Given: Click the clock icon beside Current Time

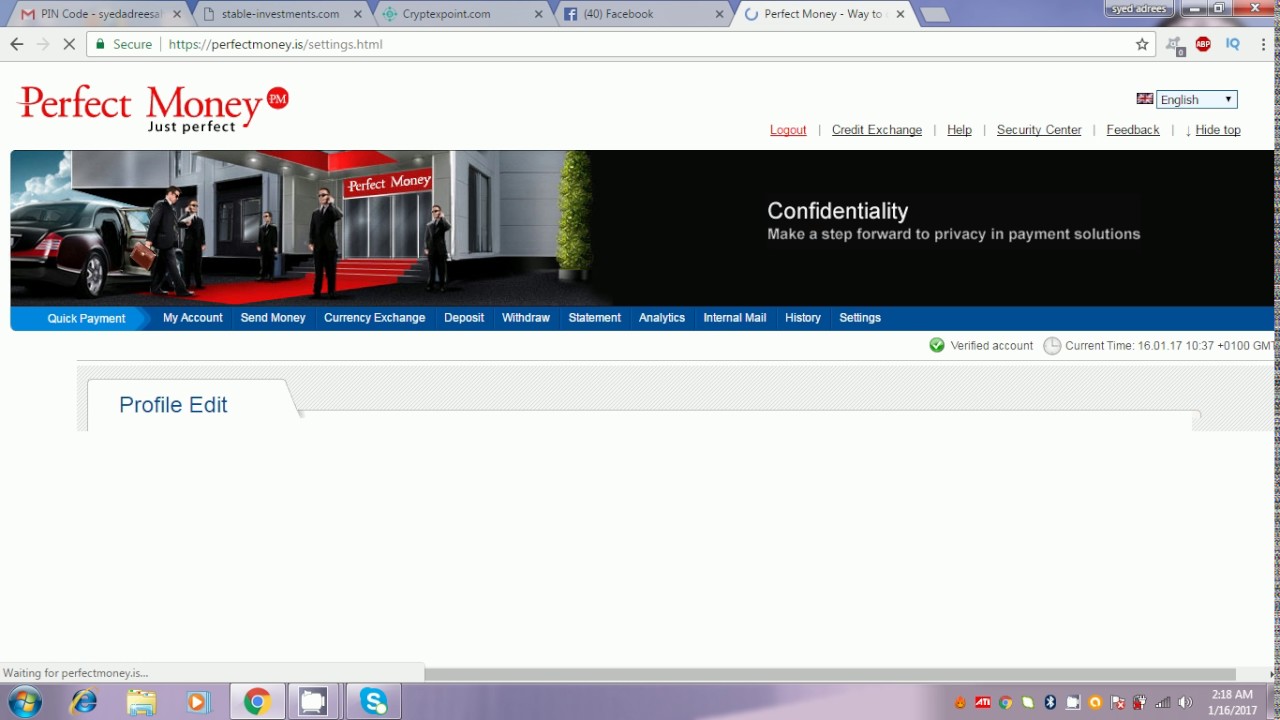Looking at the screenshot, I should coord(1052,346).
